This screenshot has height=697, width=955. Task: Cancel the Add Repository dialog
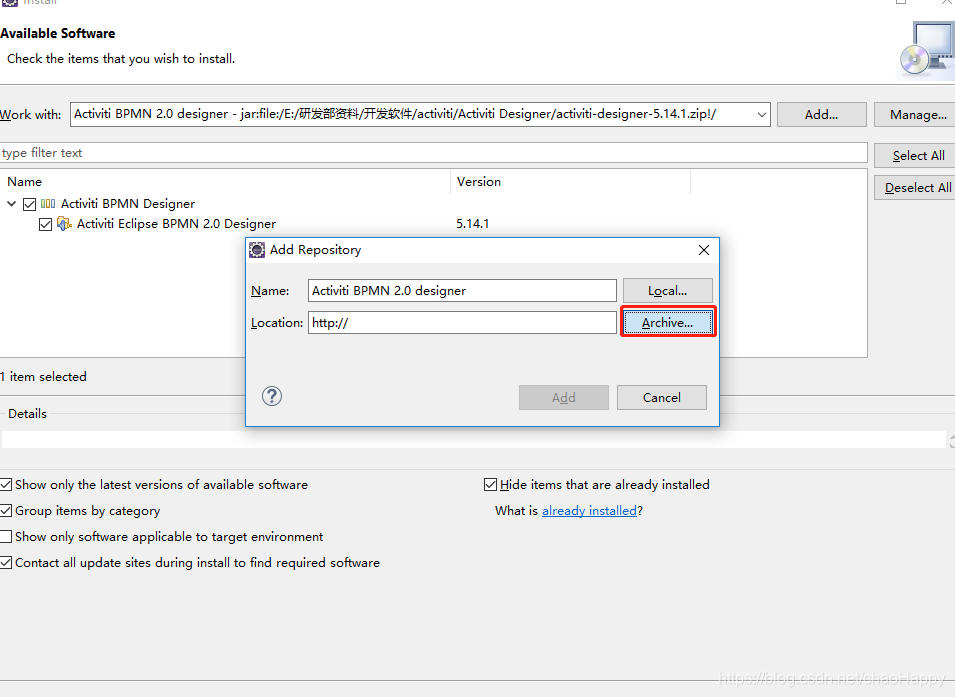[661, 397]
